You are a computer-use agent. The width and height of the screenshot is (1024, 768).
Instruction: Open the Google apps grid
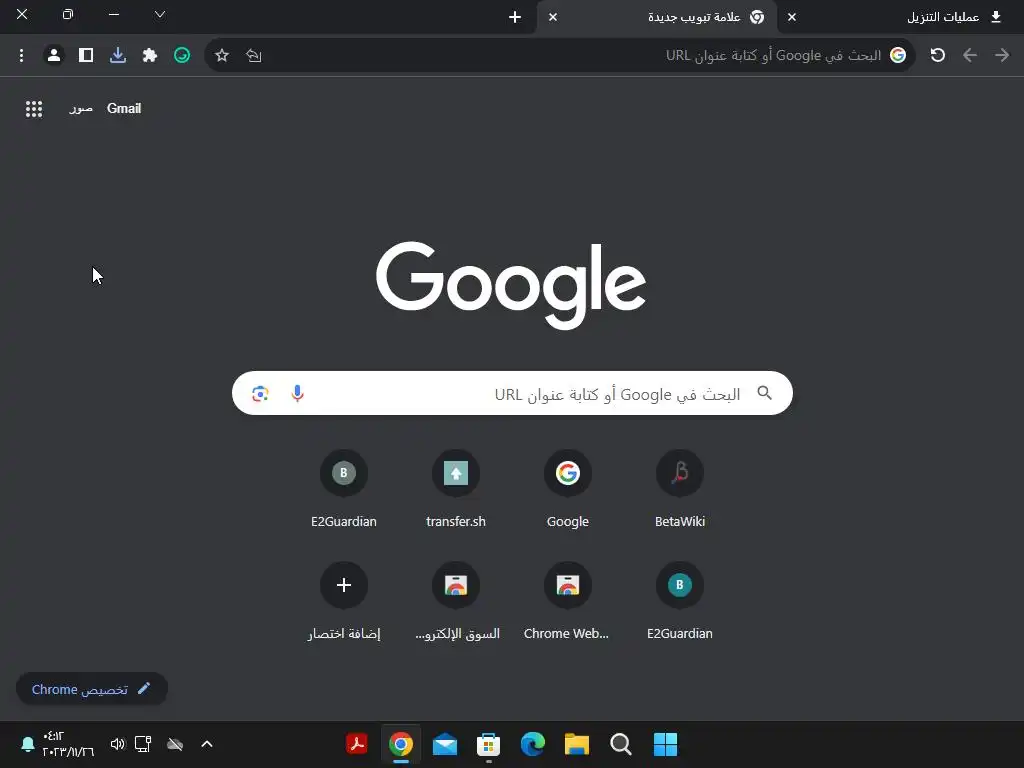(x=34, y=109)
